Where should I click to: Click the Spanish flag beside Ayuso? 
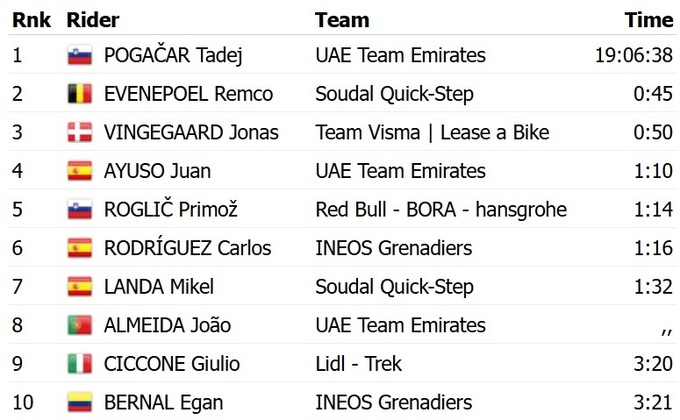(80, 171)
